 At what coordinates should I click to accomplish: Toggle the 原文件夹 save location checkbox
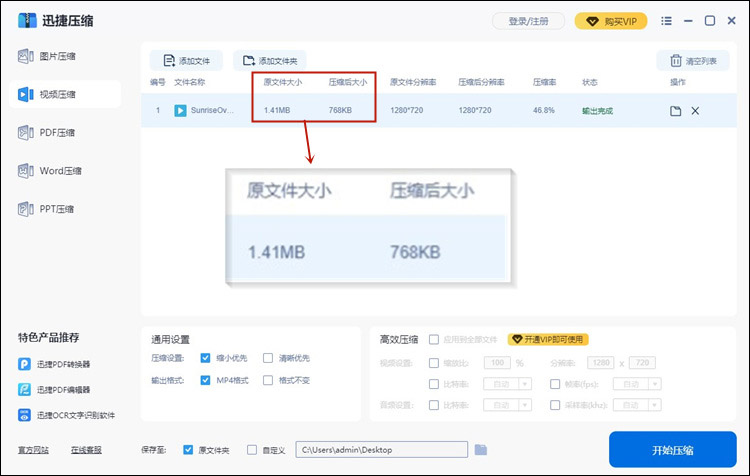[x=188, y=450]
